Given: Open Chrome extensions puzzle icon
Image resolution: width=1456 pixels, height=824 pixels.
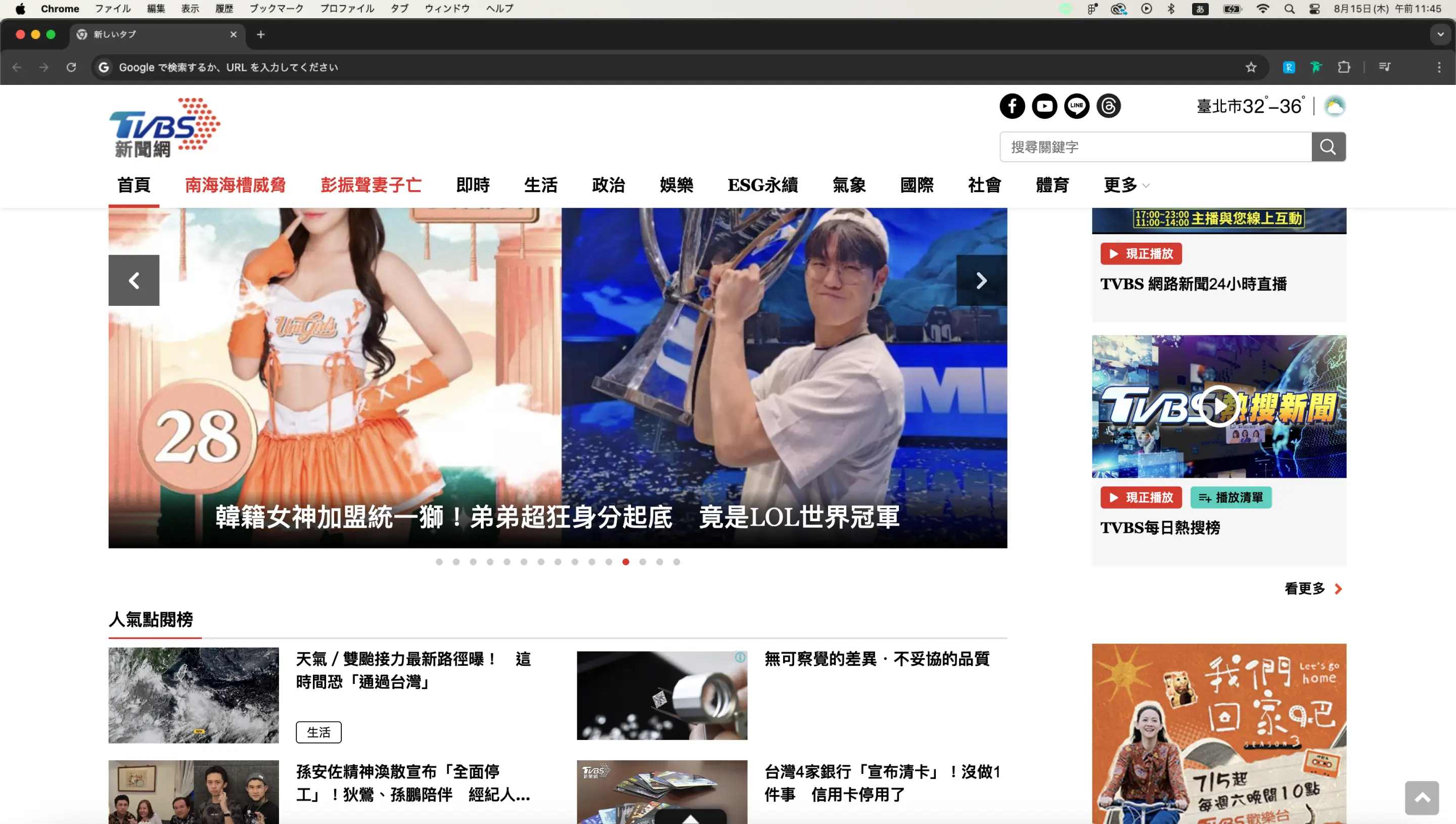Looking at the screenshot, I should (1344, 67).
